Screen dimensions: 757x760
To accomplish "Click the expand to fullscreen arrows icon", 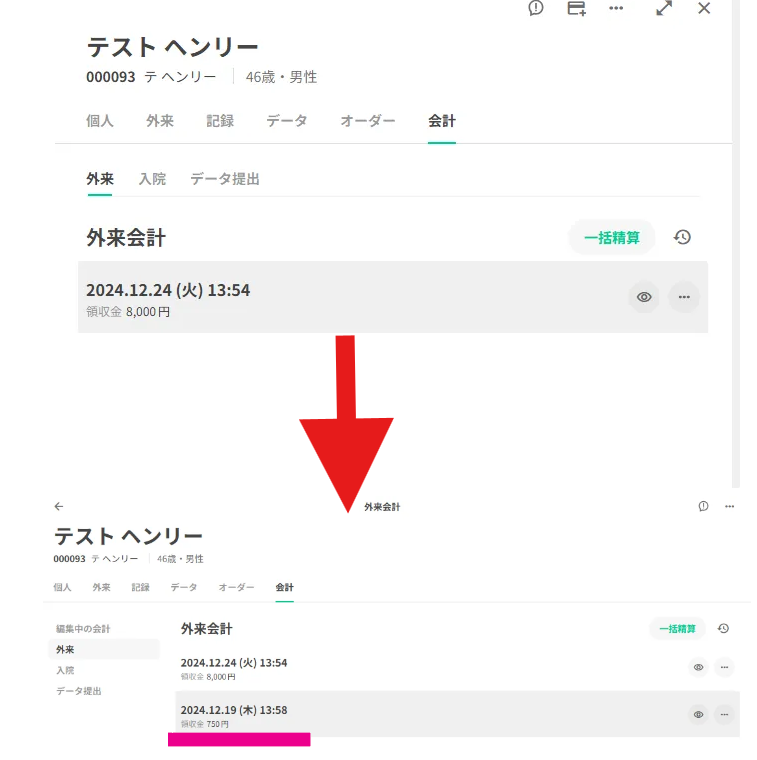I will [664, 8].
